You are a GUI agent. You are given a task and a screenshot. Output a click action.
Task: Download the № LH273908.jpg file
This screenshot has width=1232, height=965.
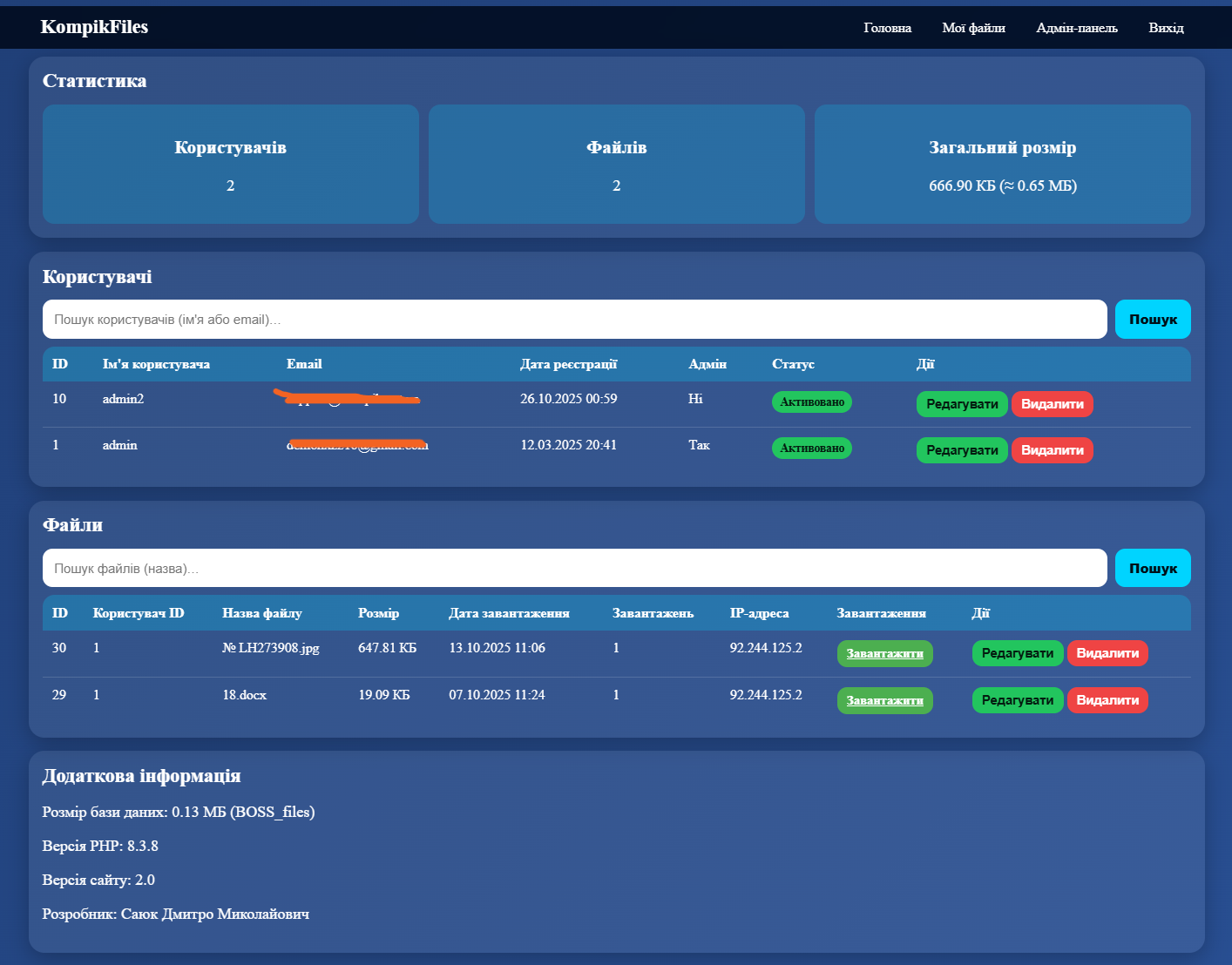click(884, 654)
